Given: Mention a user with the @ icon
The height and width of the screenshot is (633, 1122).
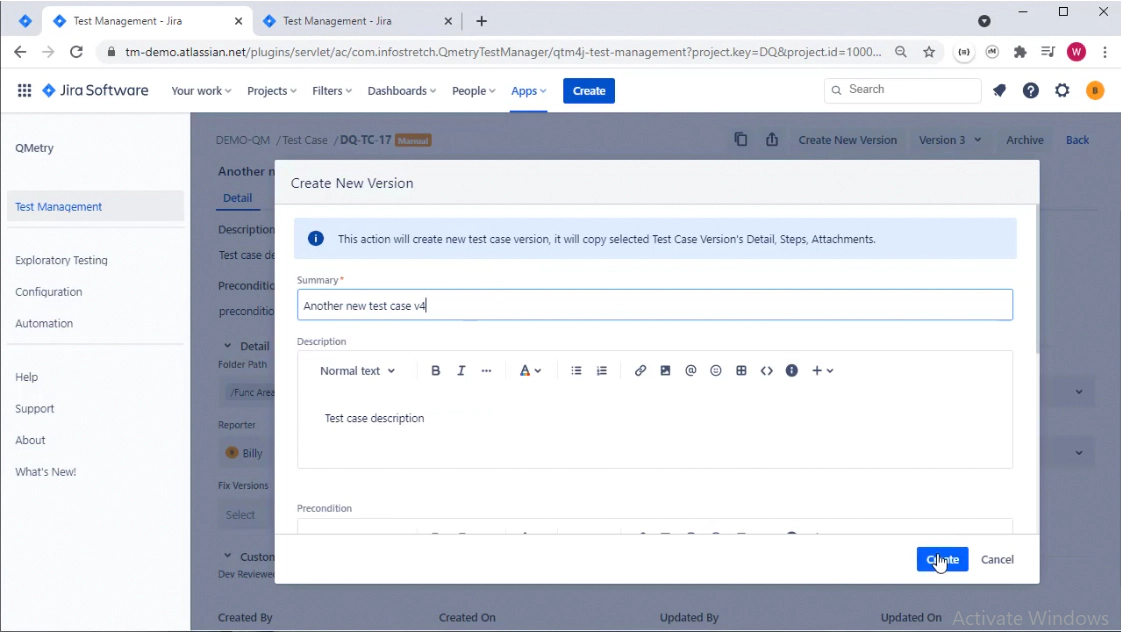Looking at the screenshot, I should (690, 370).
